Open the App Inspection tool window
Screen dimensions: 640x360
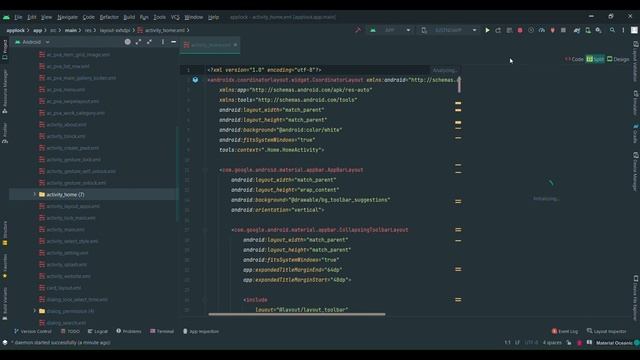tap(201, 331)
